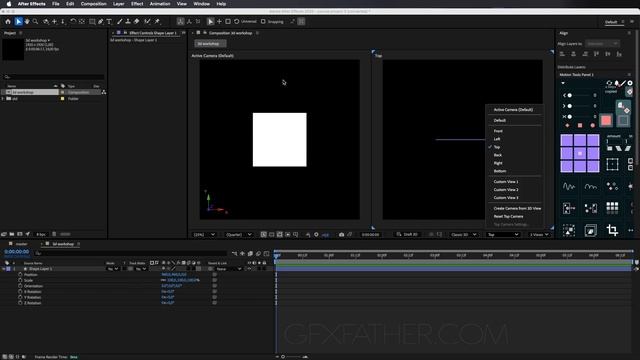Select the Roto Brush tool
The height and width of the screenshot is (360, 640).
point(147,21)
